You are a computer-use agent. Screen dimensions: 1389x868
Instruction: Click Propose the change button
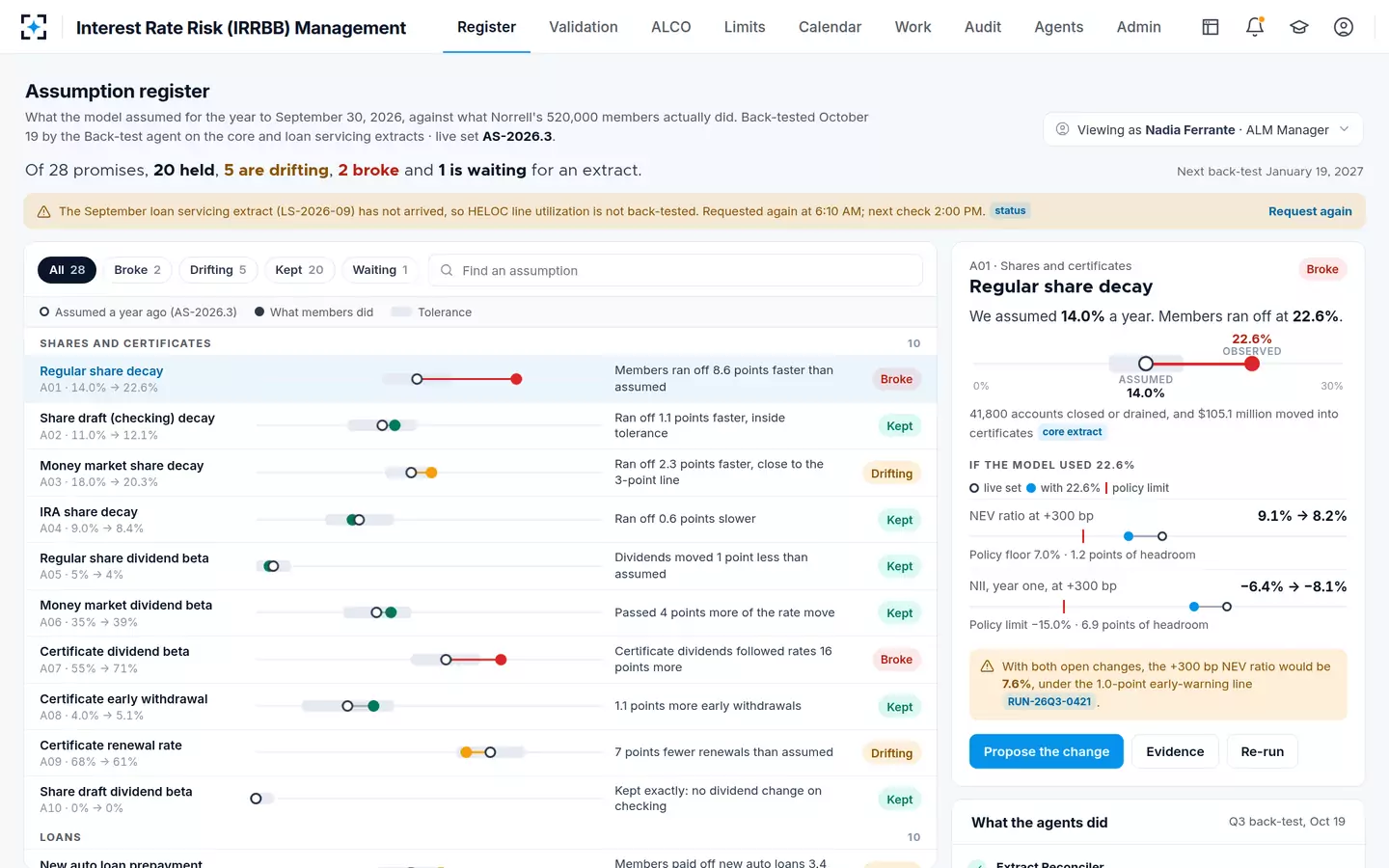1047,751
